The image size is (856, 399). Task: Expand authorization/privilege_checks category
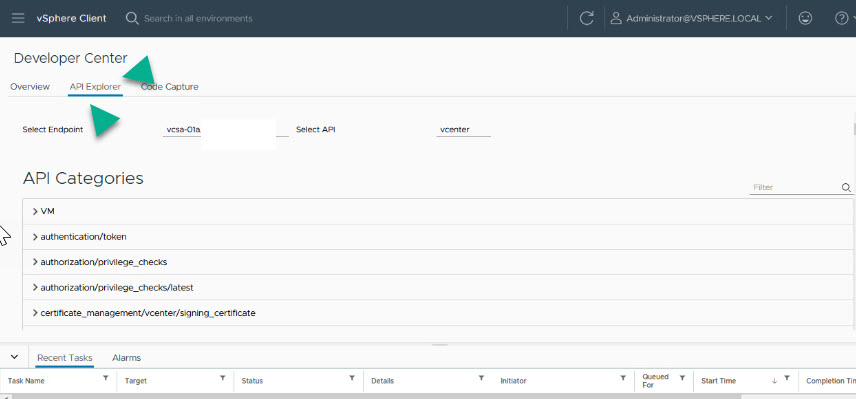pyautogui.click(x=35, y=262)
